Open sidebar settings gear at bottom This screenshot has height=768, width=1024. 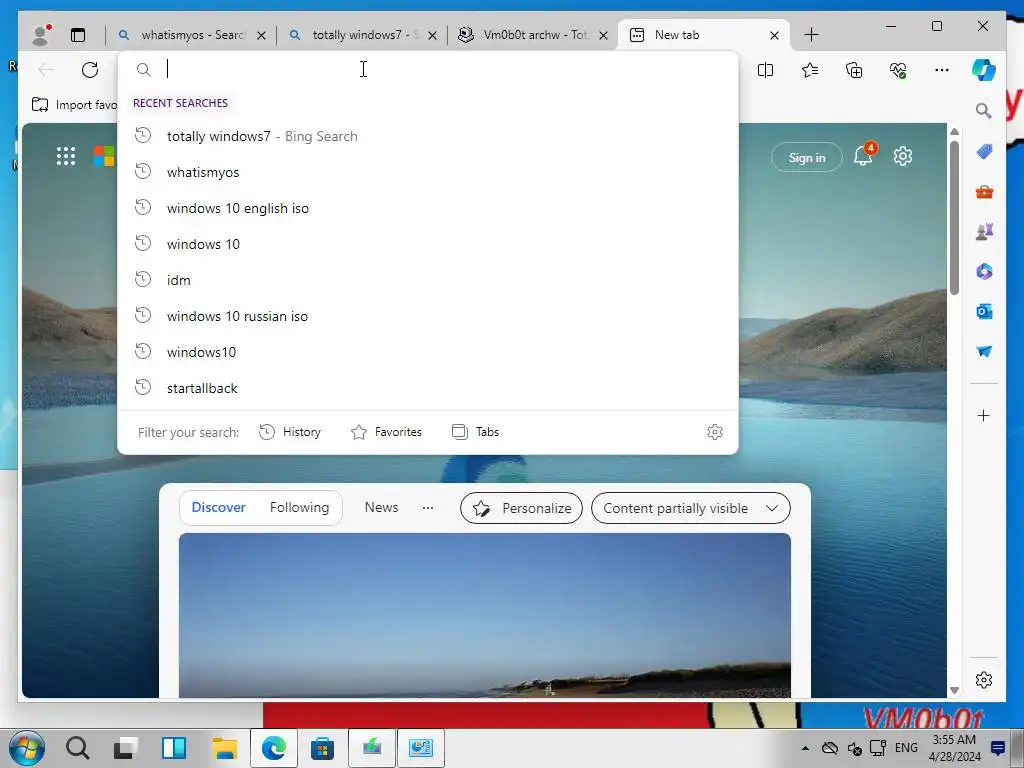pos(984,680)
